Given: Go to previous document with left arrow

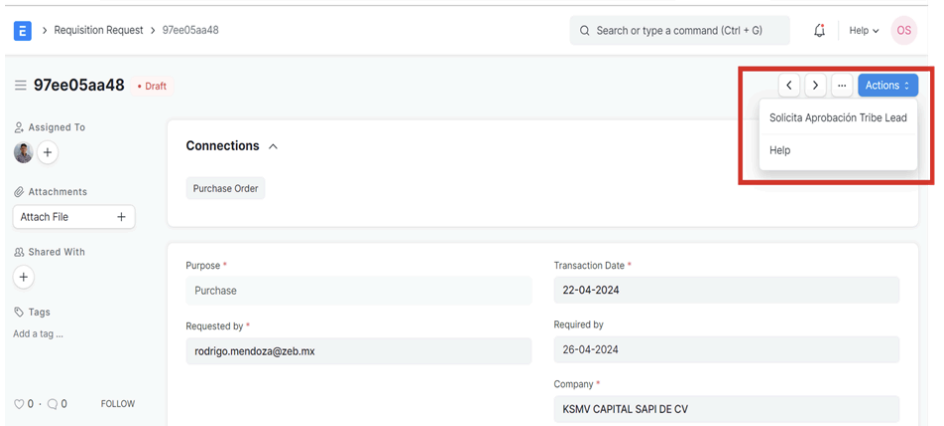Looking at the screenshot, I should point(790,86).
